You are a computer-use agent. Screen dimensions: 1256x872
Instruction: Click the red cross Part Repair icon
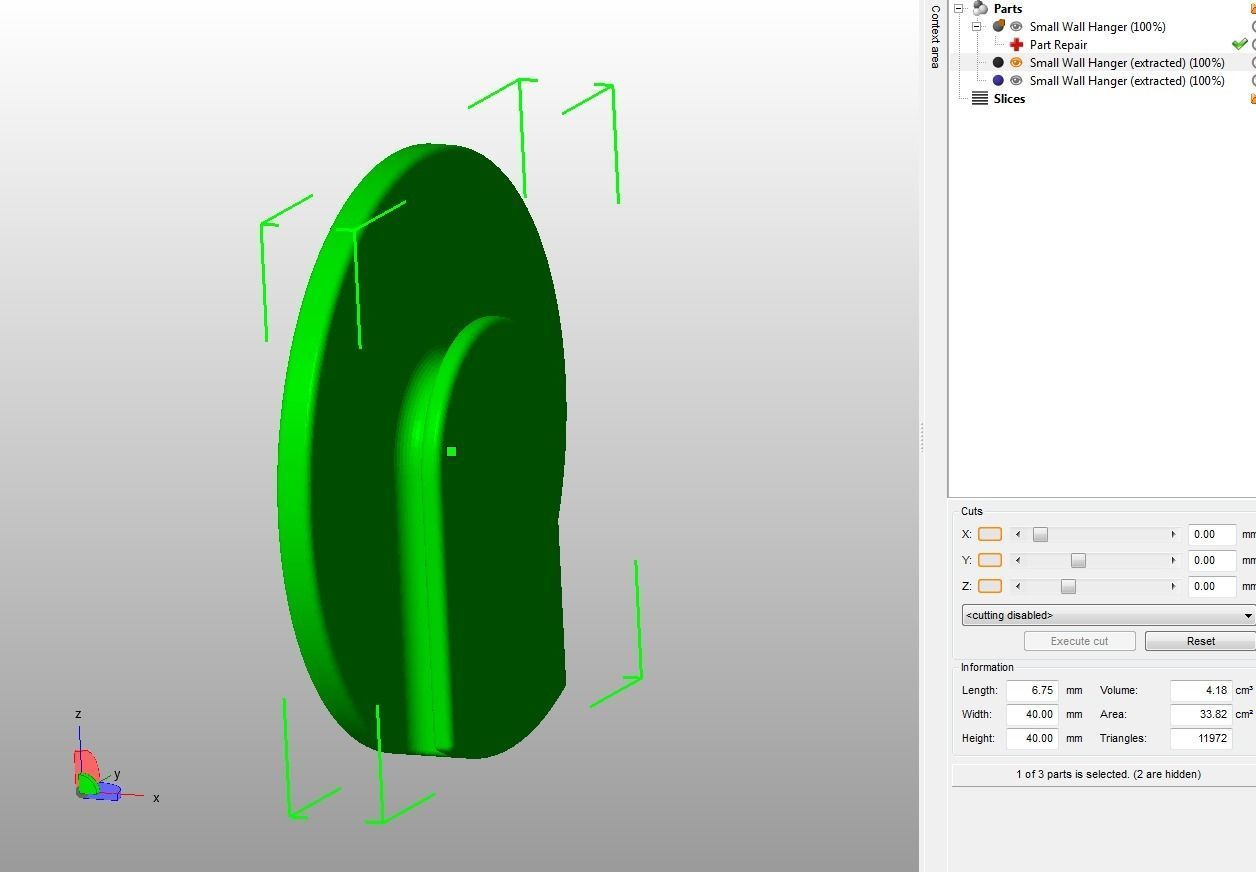click(1017, 44)
